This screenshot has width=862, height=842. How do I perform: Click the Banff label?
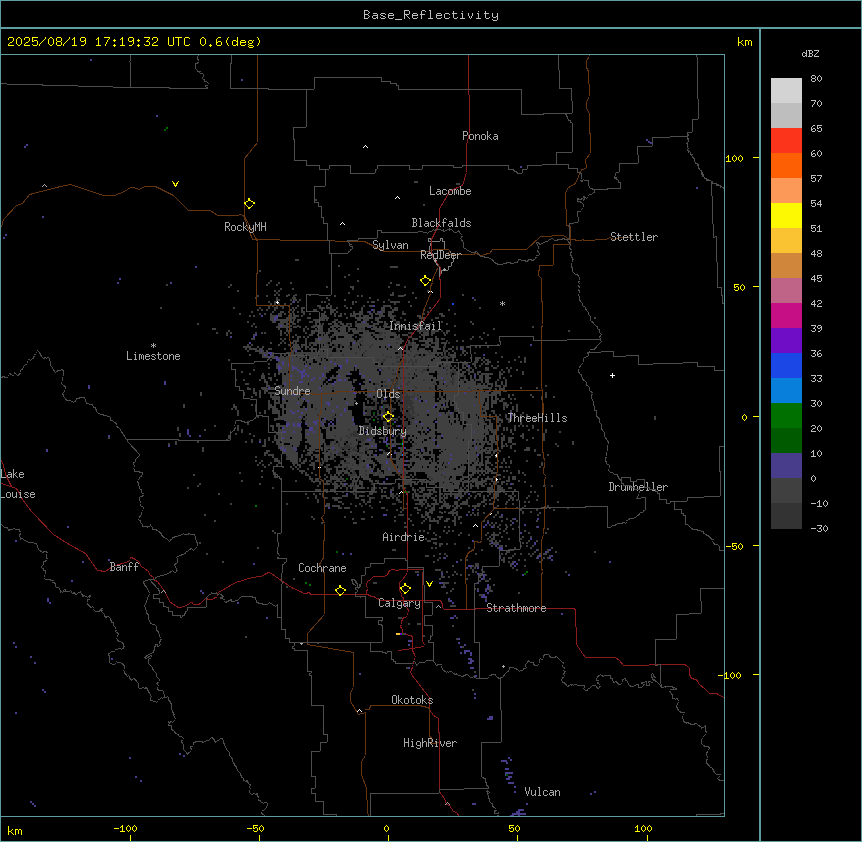pos(124,567)
